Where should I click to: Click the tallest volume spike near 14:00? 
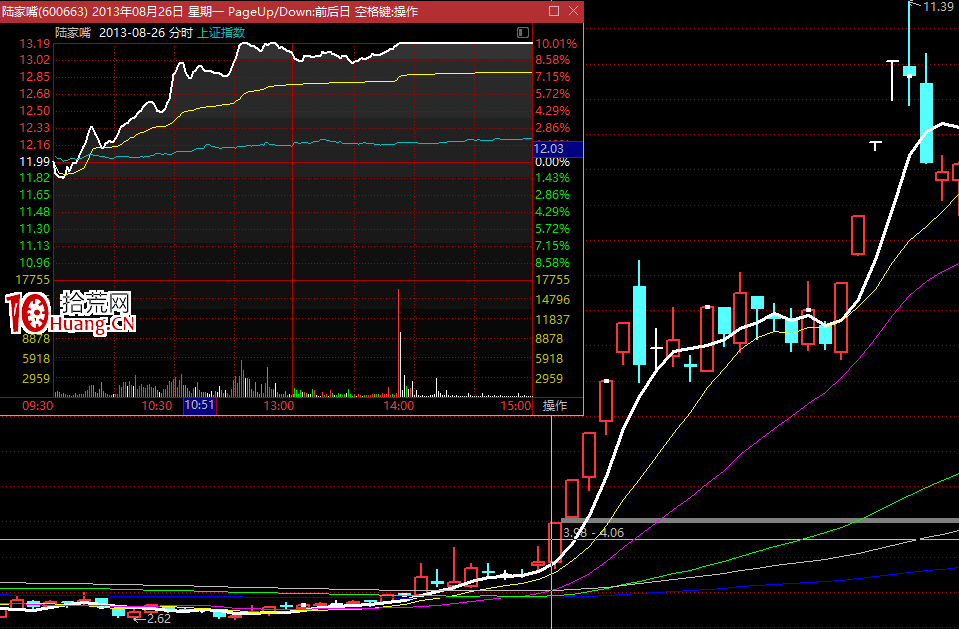398,340
